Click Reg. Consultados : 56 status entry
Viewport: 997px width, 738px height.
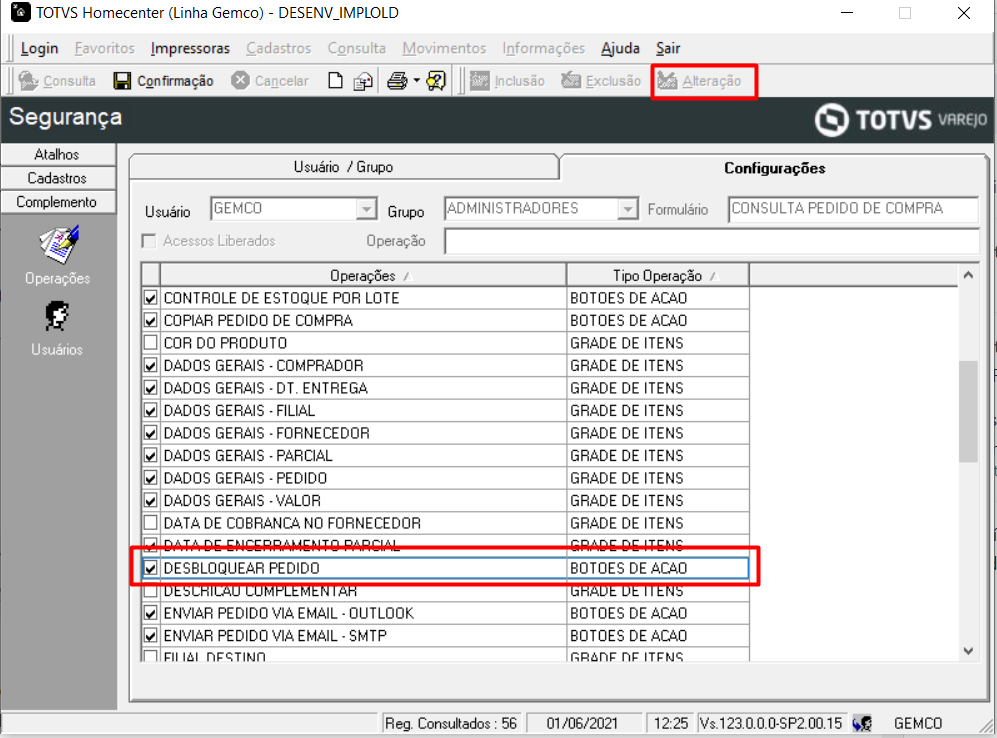450,723
